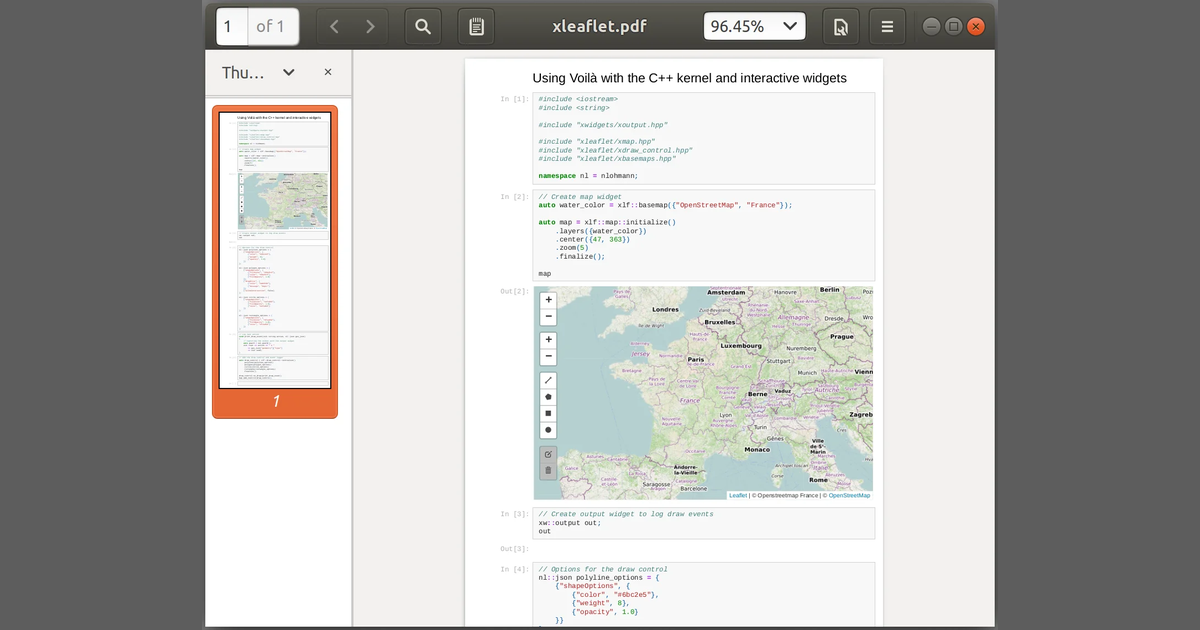
Task: Go to the previous page arrow
Action: (334, 27)
